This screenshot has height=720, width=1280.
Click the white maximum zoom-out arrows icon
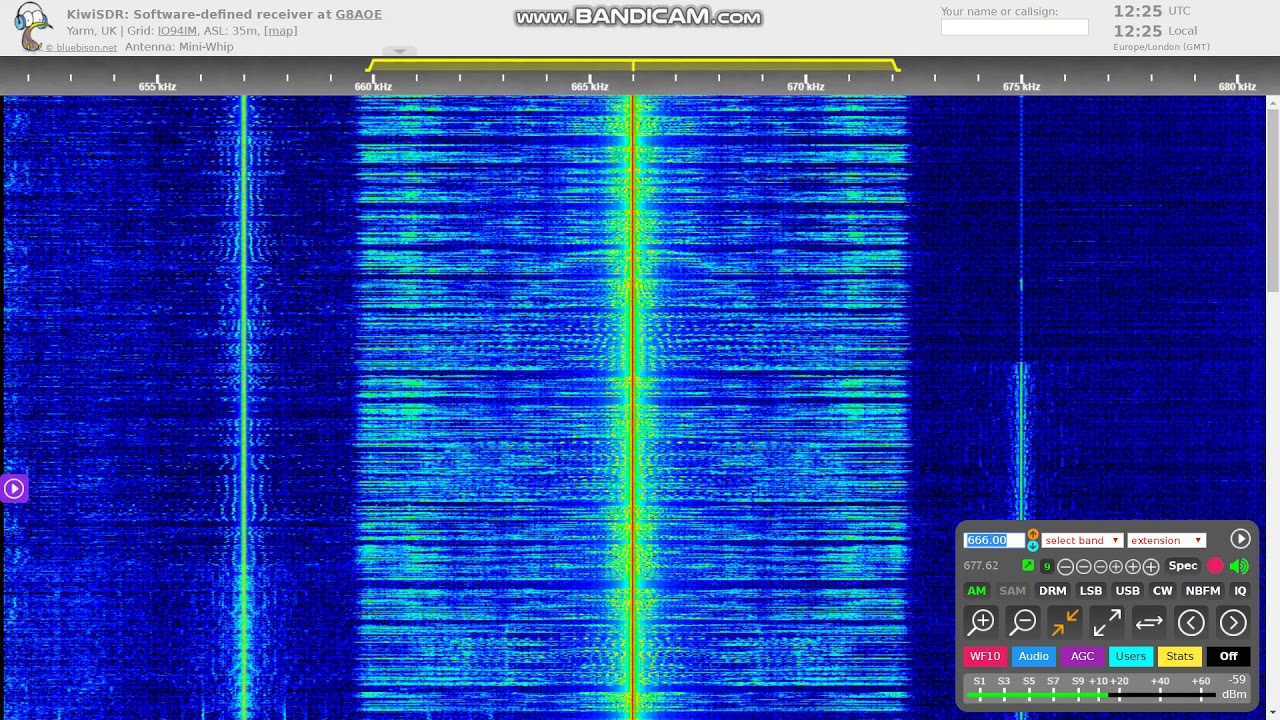pos(1107,622)
